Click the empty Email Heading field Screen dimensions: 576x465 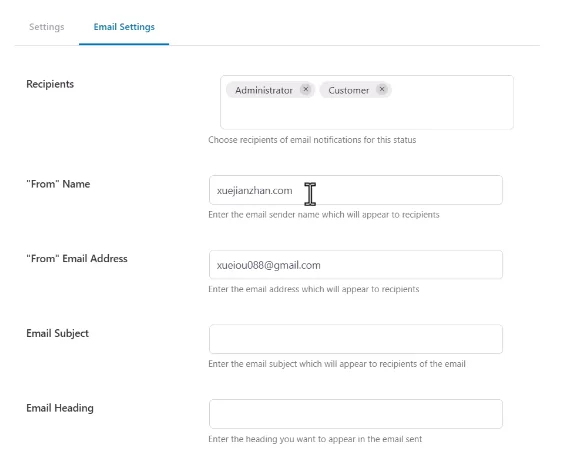pos(356,414)
